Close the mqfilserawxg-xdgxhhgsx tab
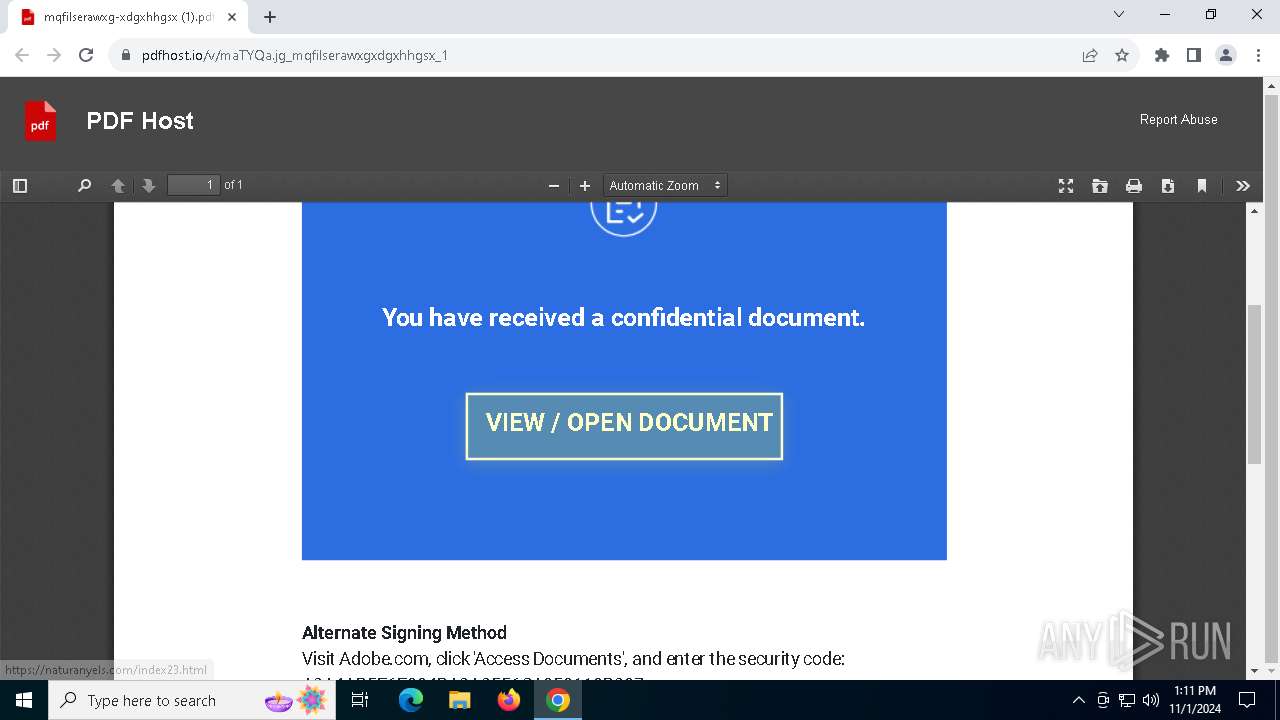 pos(232,17)
